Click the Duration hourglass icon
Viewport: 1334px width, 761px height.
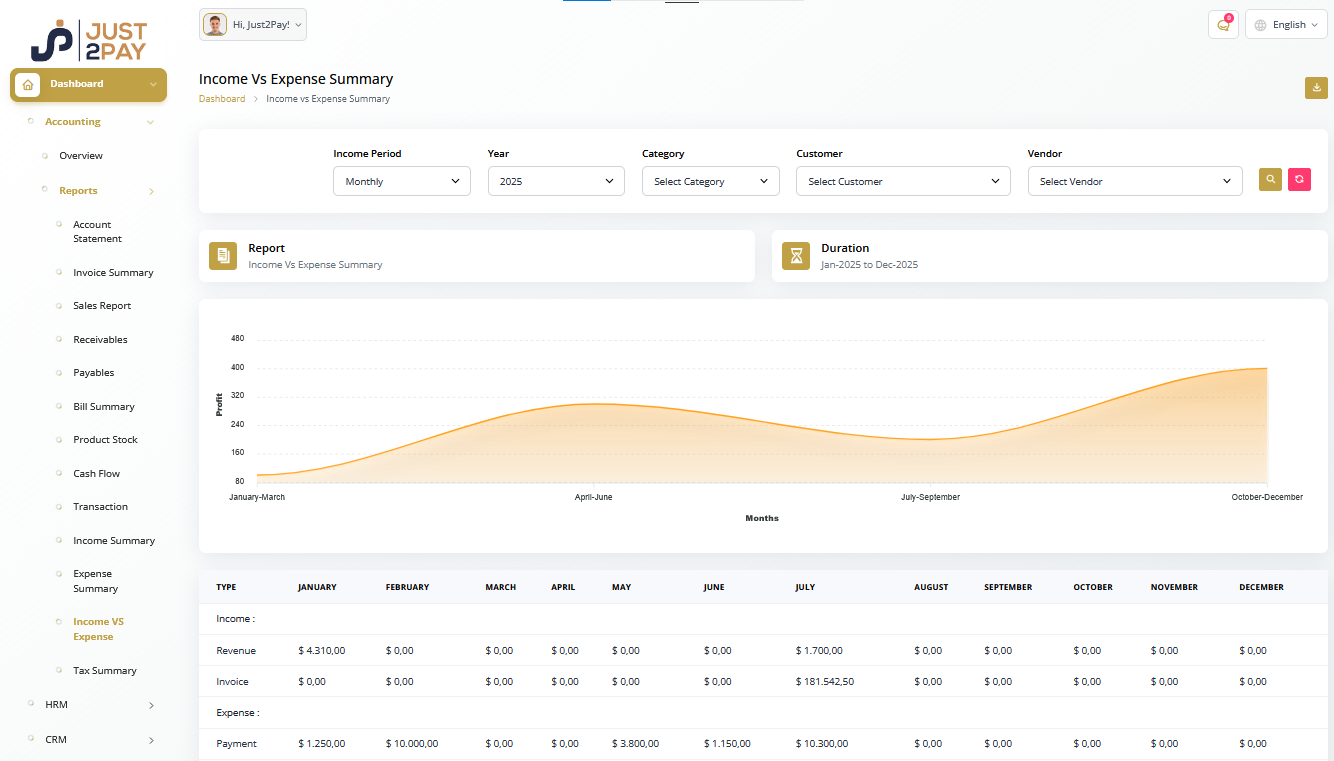coord(796,256)
